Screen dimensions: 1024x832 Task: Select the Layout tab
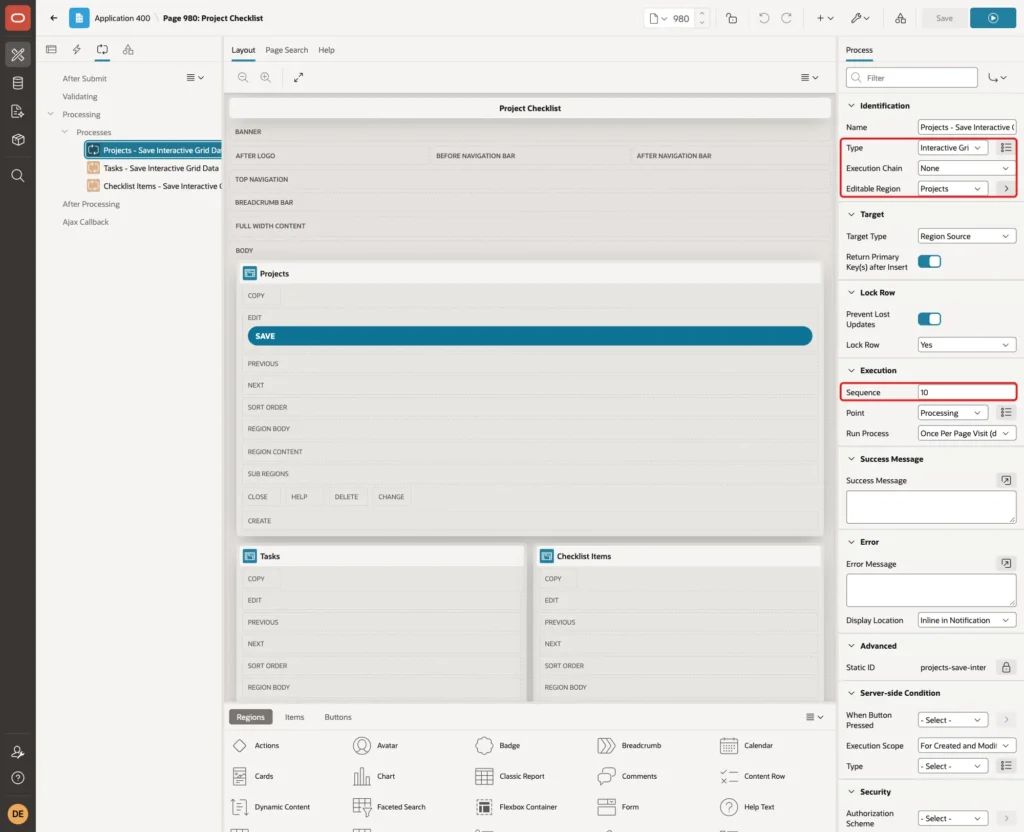(243, 50)
